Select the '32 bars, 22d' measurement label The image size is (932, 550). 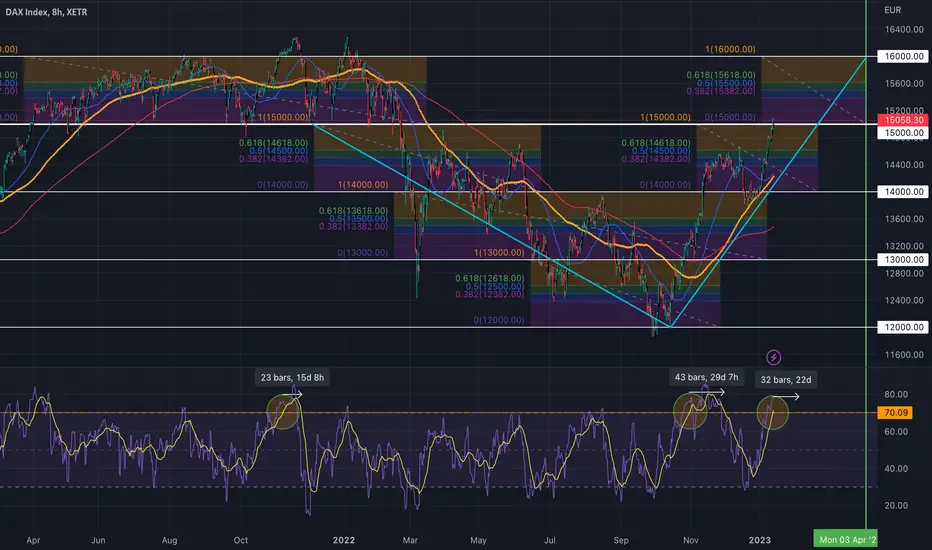coord(786,379)
